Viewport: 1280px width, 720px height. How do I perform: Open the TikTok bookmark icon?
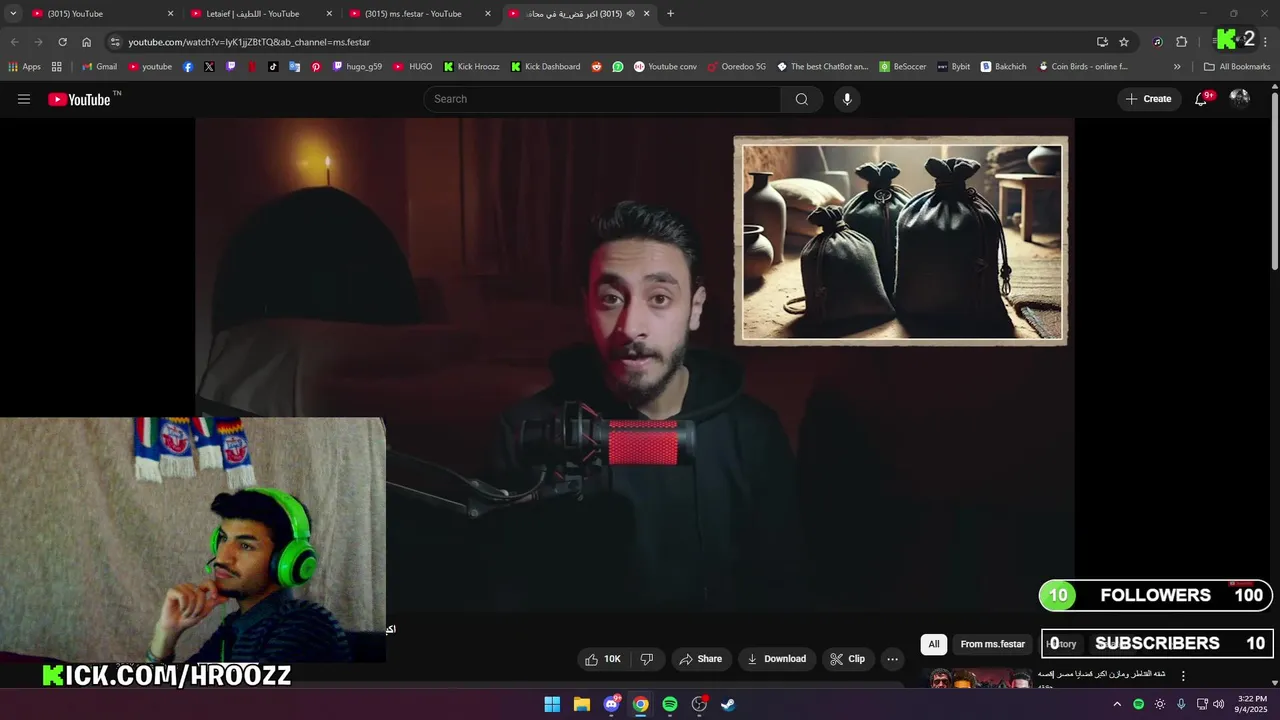coord(273,67)
